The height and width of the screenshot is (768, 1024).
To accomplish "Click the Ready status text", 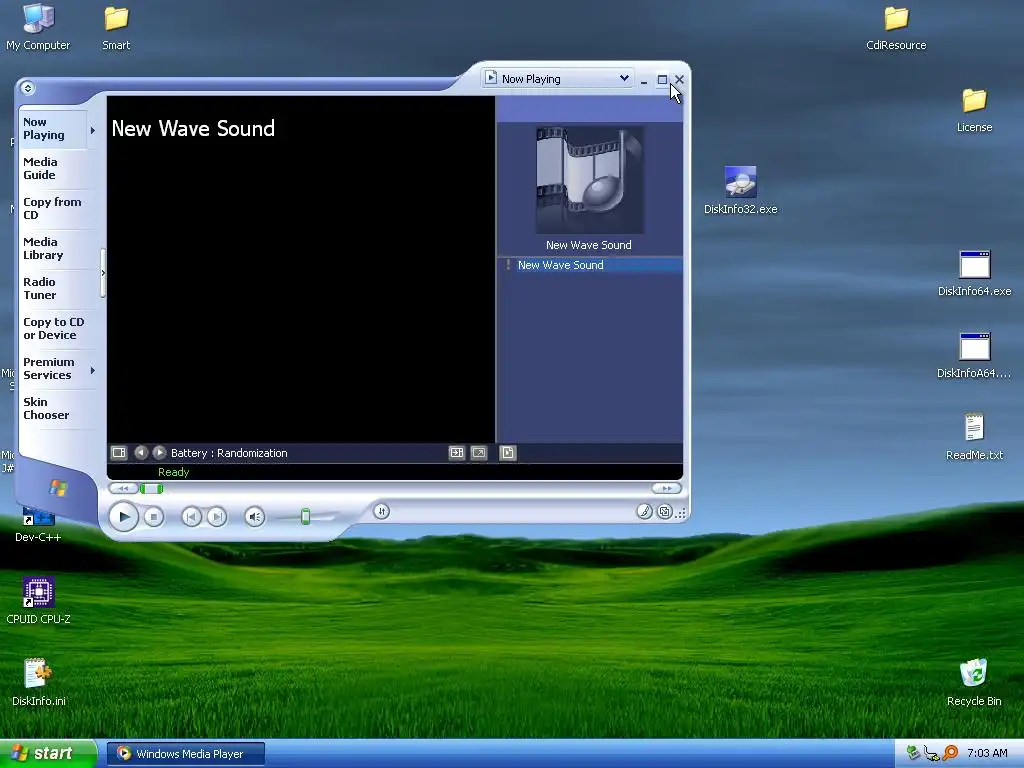I will [x=173, y=472].
